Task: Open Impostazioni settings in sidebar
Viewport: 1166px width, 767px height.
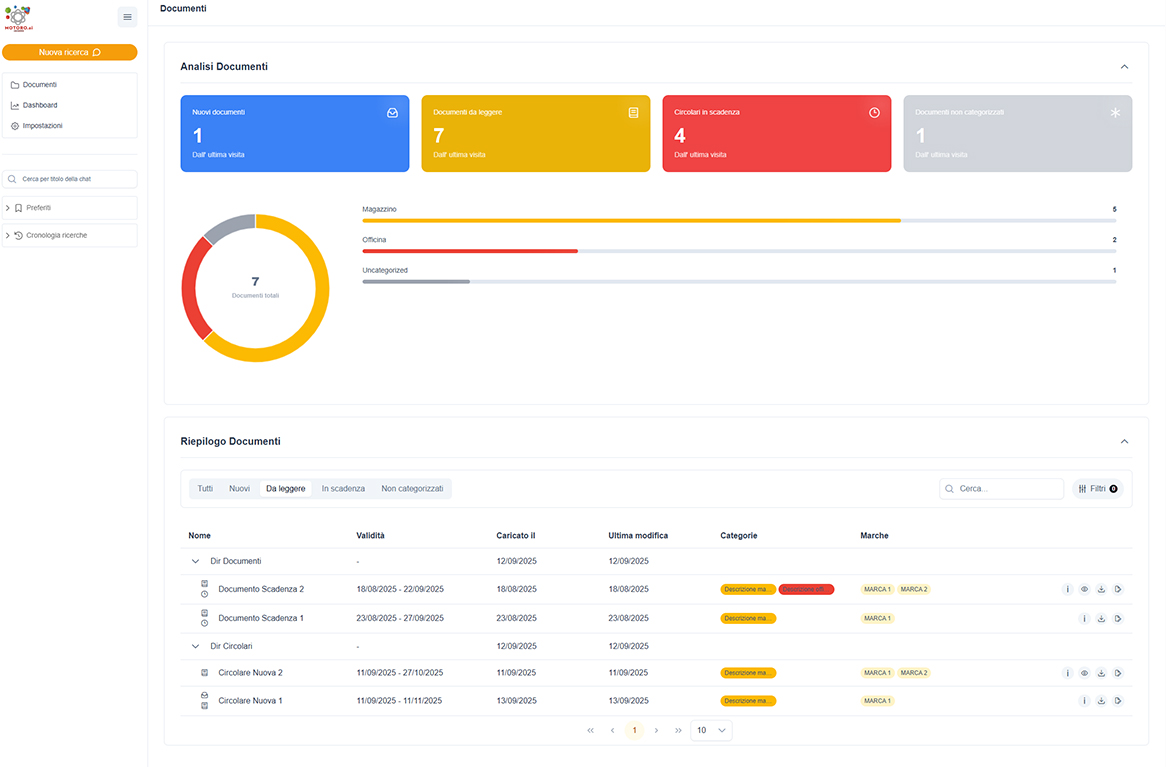Action: point(42,126)
